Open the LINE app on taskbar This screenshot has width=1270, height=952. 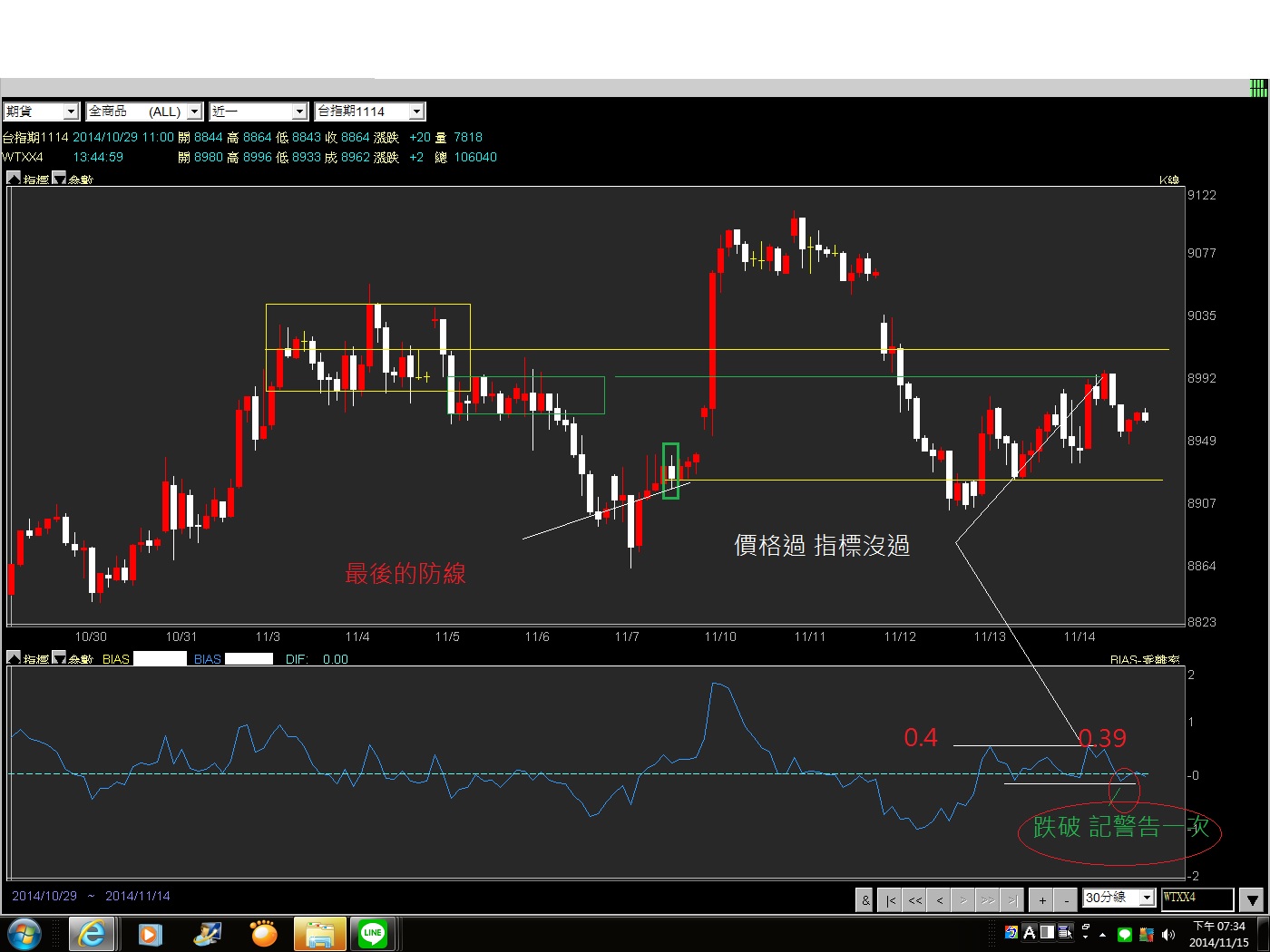click(373, 934)
